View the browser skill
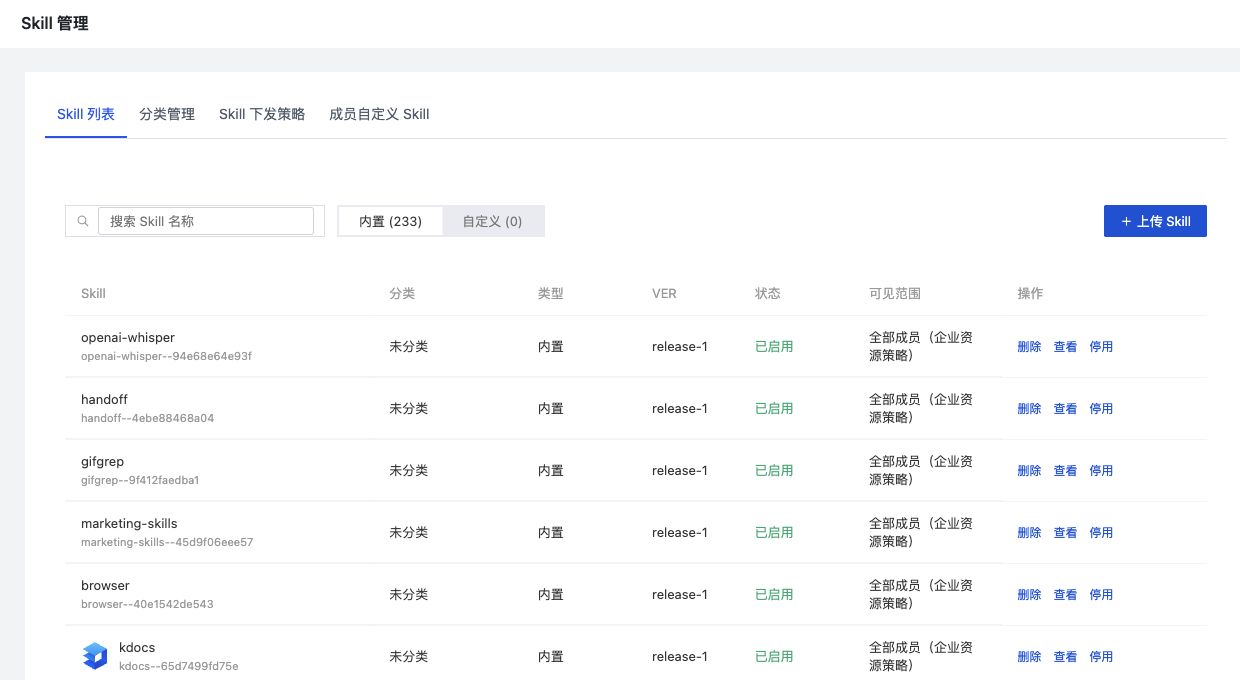Viewport: 1240px width, 680px height. 1065,595
